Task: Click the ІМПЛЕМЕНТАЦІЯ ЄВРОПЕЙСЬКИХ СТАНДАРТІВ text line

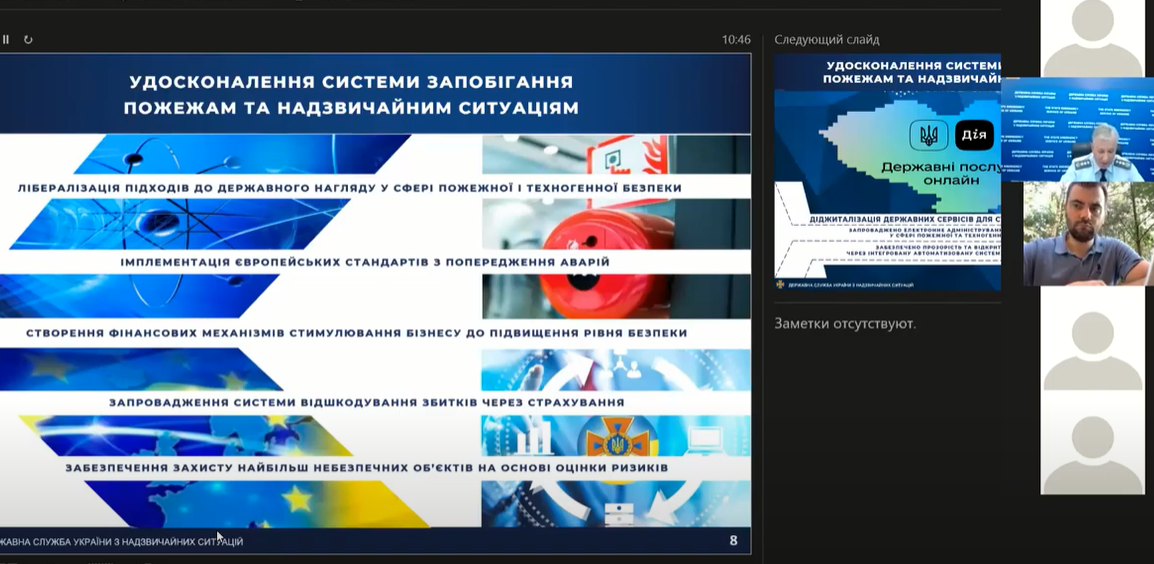Action: 365,262
